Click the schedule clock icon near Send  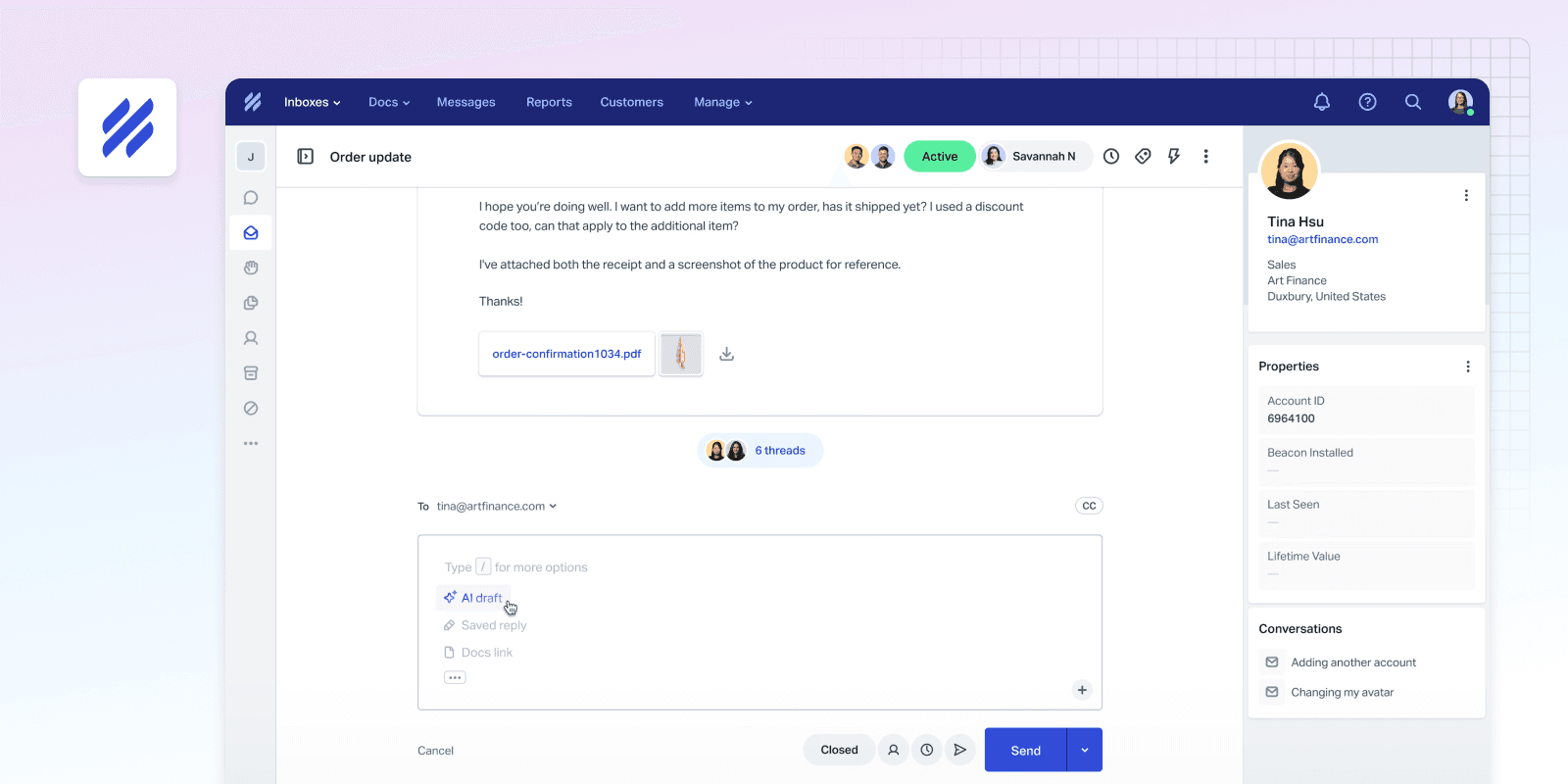point(926,750)
